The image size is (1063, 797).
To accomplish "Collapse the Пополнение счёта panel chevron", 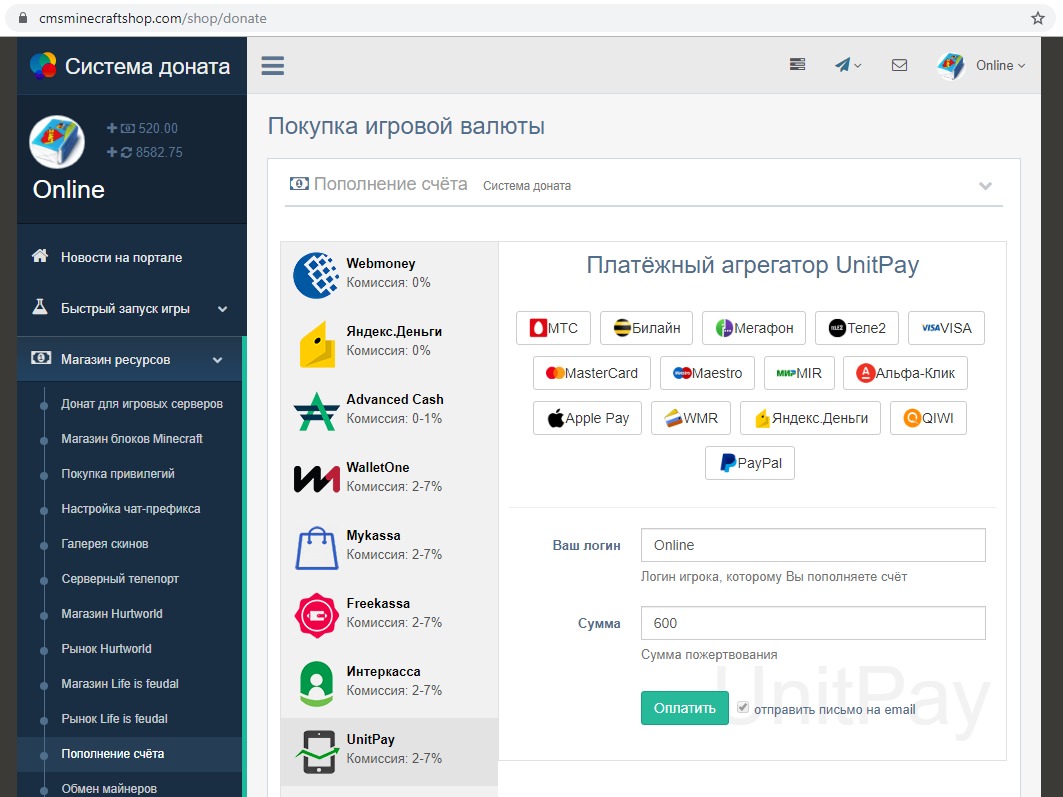I will click(985, 186).
